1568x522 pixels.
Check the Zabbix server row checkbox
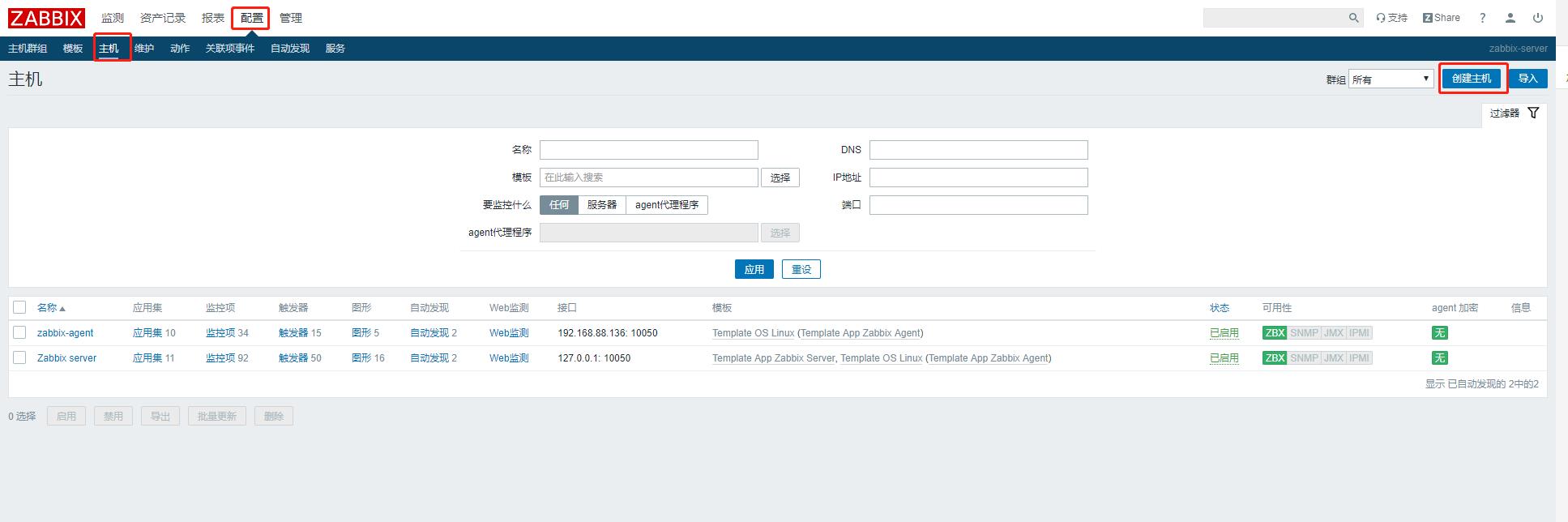(19, 357)
